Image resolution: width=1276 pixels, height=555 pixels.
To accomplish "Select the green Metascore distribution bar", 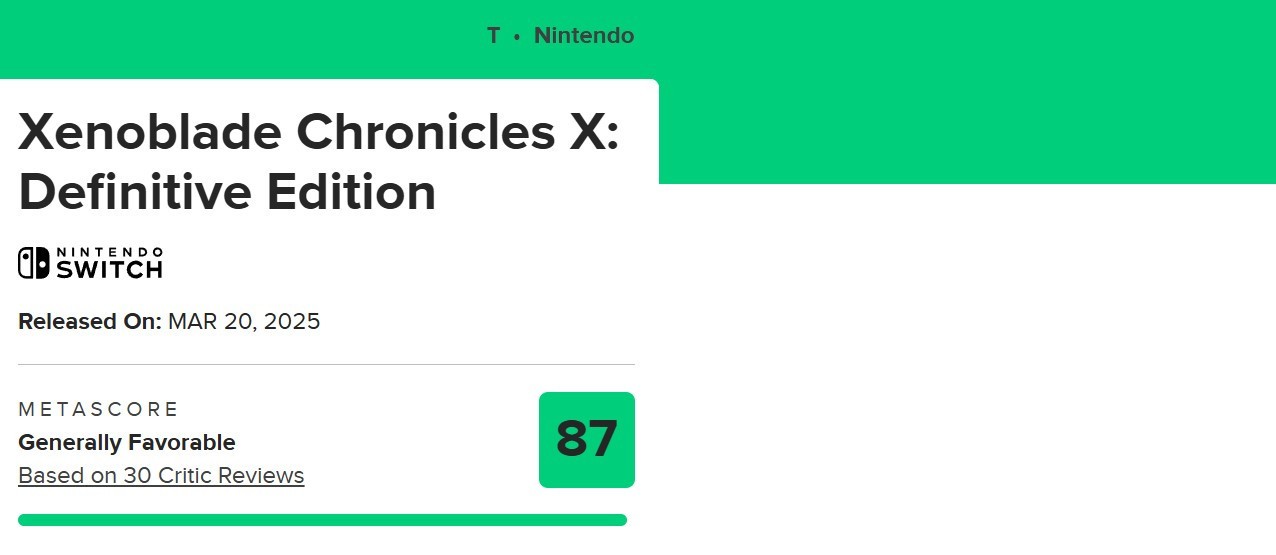I will [322, 520].
